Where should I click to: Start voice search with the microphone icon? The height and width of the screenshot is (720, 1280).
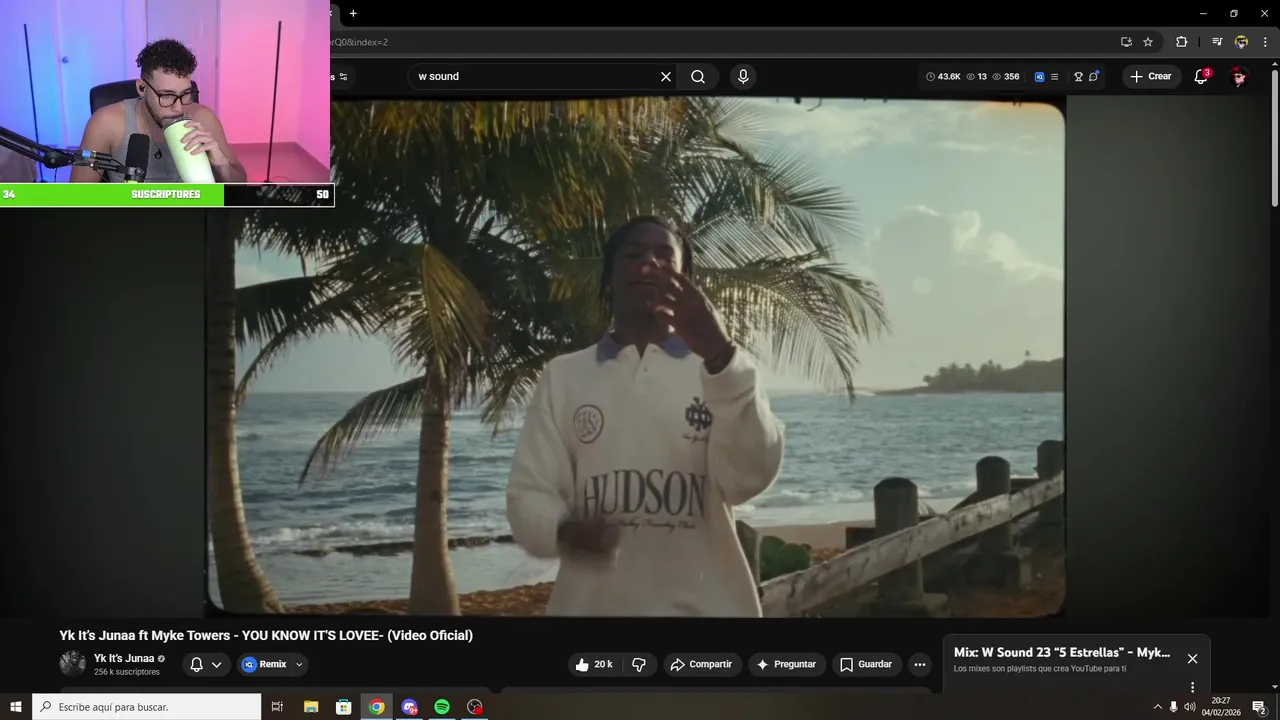(x=743, y=77)
